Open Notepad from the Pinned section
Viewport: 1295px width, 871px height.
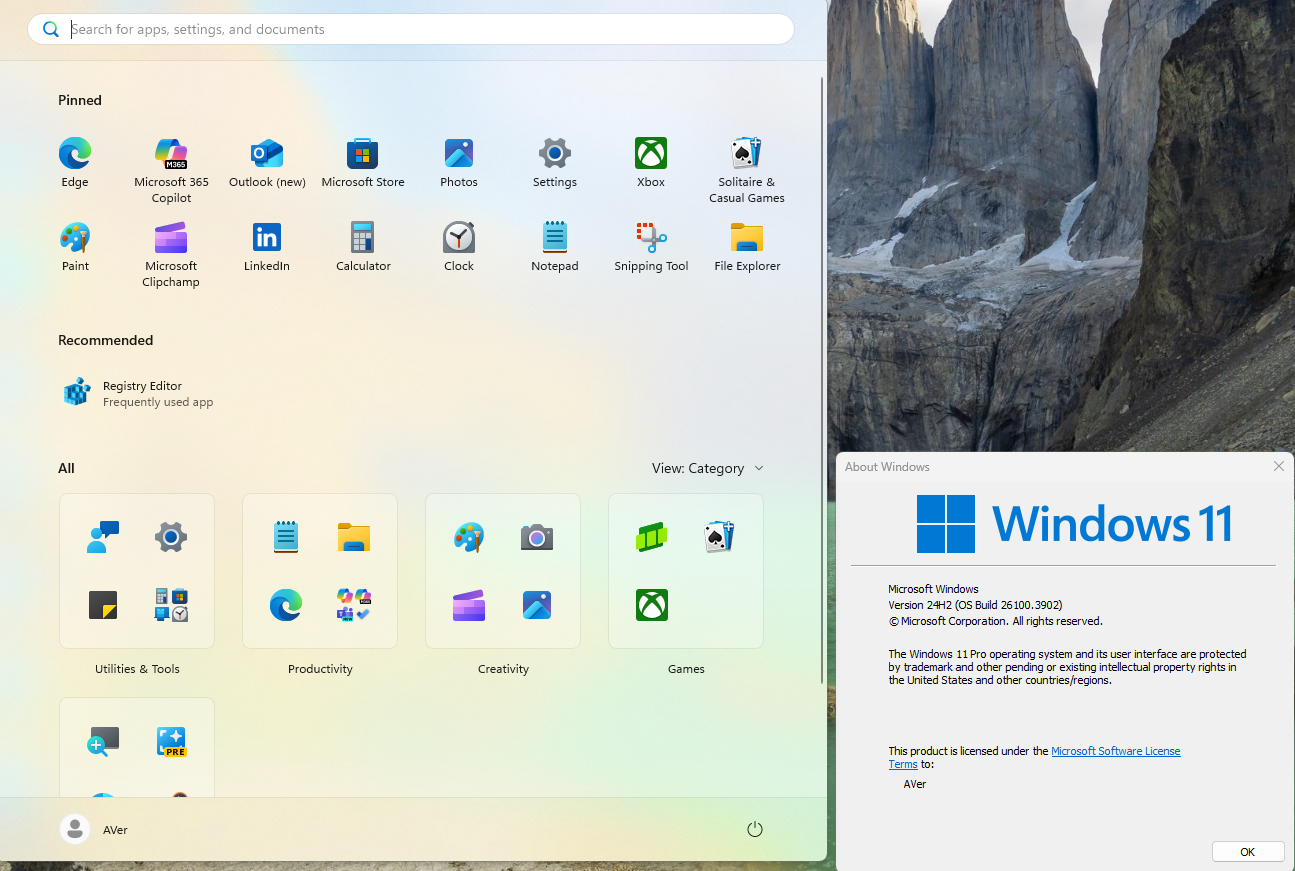tap(555, 247)
